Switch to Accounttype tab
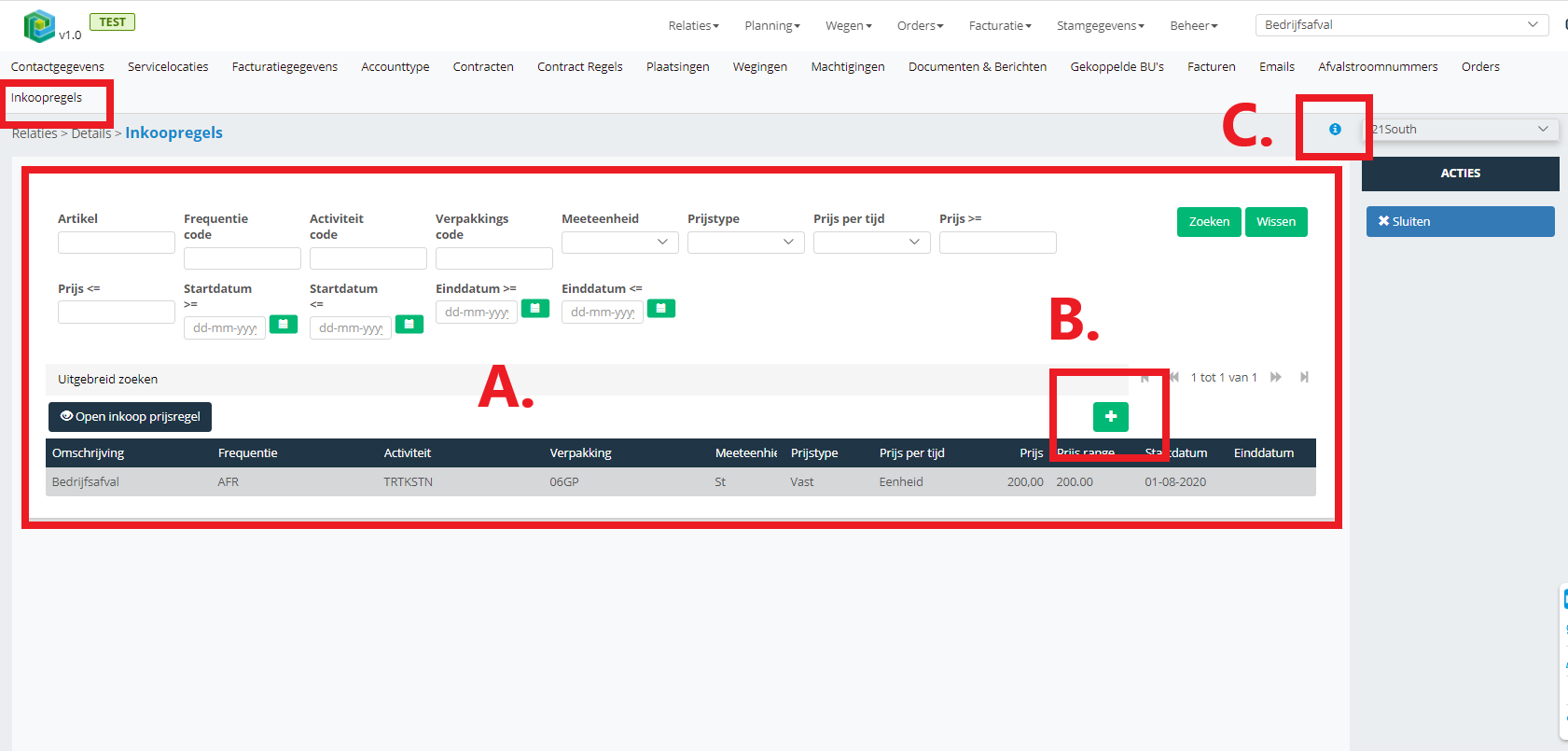The width and height of the screenshot is (1568, 751). tap(395, 66)
